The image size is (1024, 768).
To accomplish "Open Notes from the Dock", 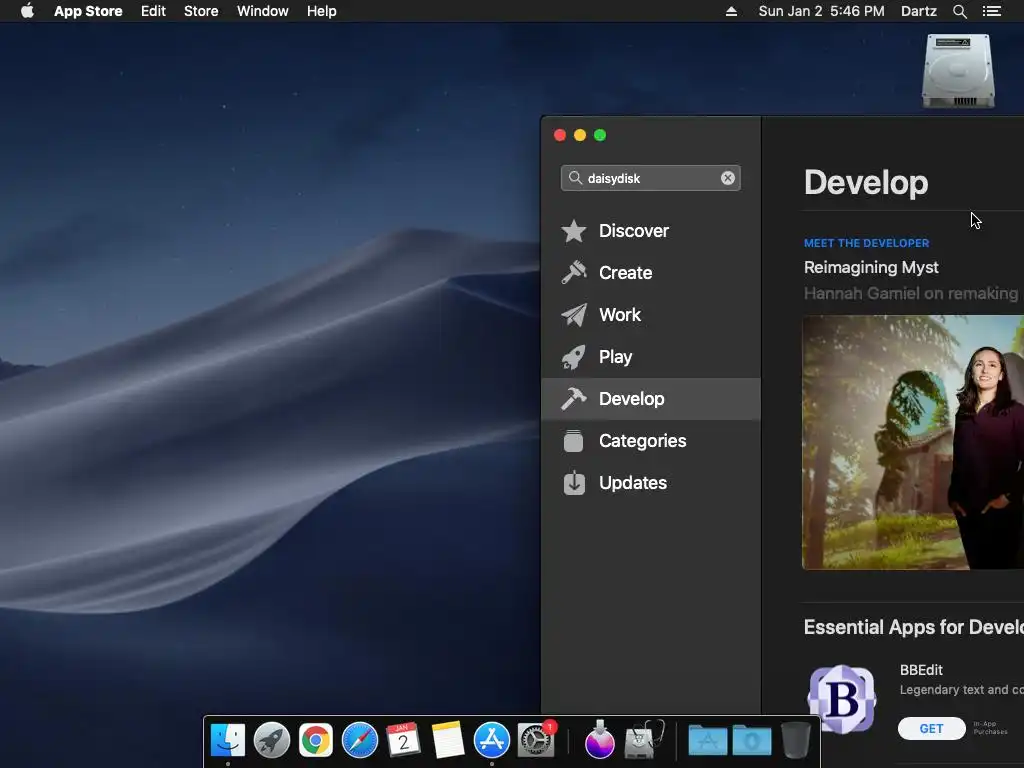I will [x=447, y=740].
